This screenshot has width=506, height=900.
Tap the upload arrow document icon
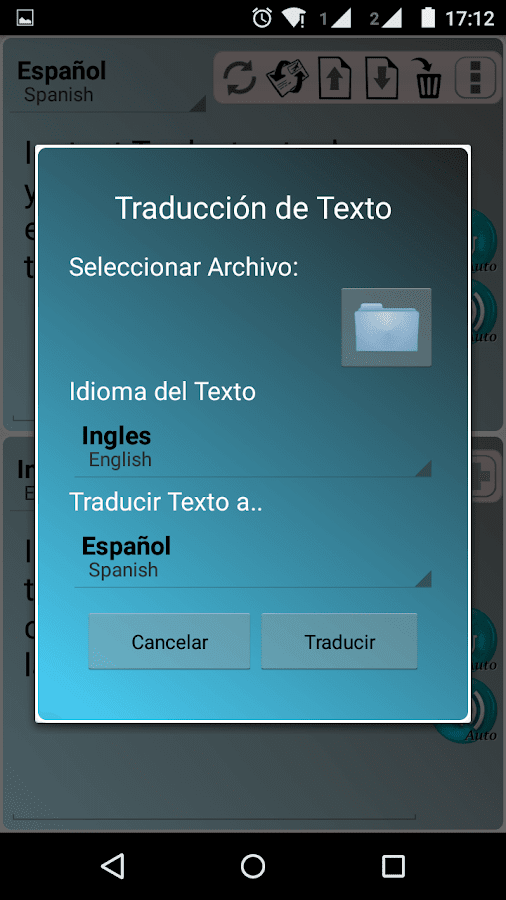tap(335, 78)
